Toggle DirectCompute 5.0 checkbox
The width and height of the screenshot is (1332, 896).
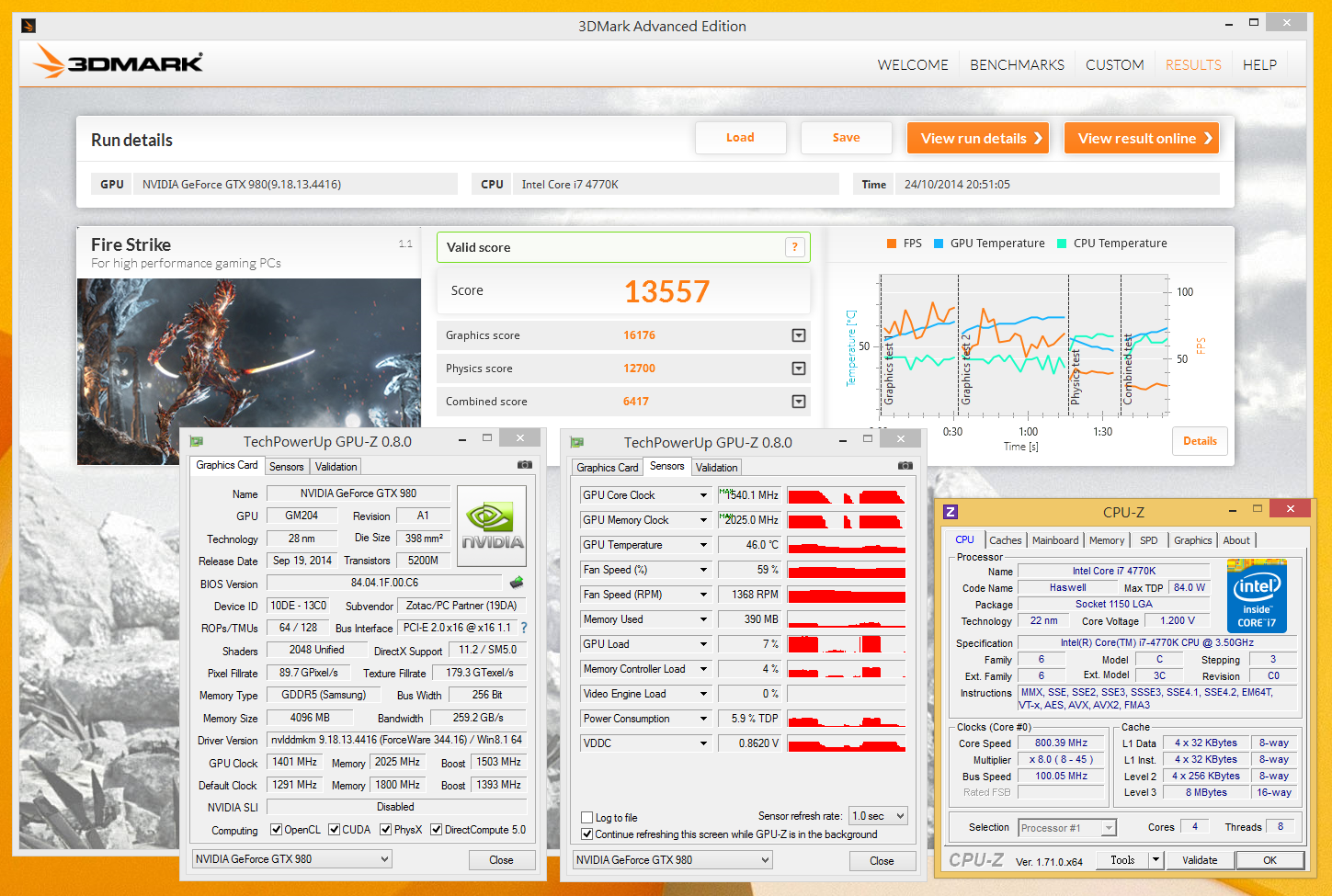[437, 830]
